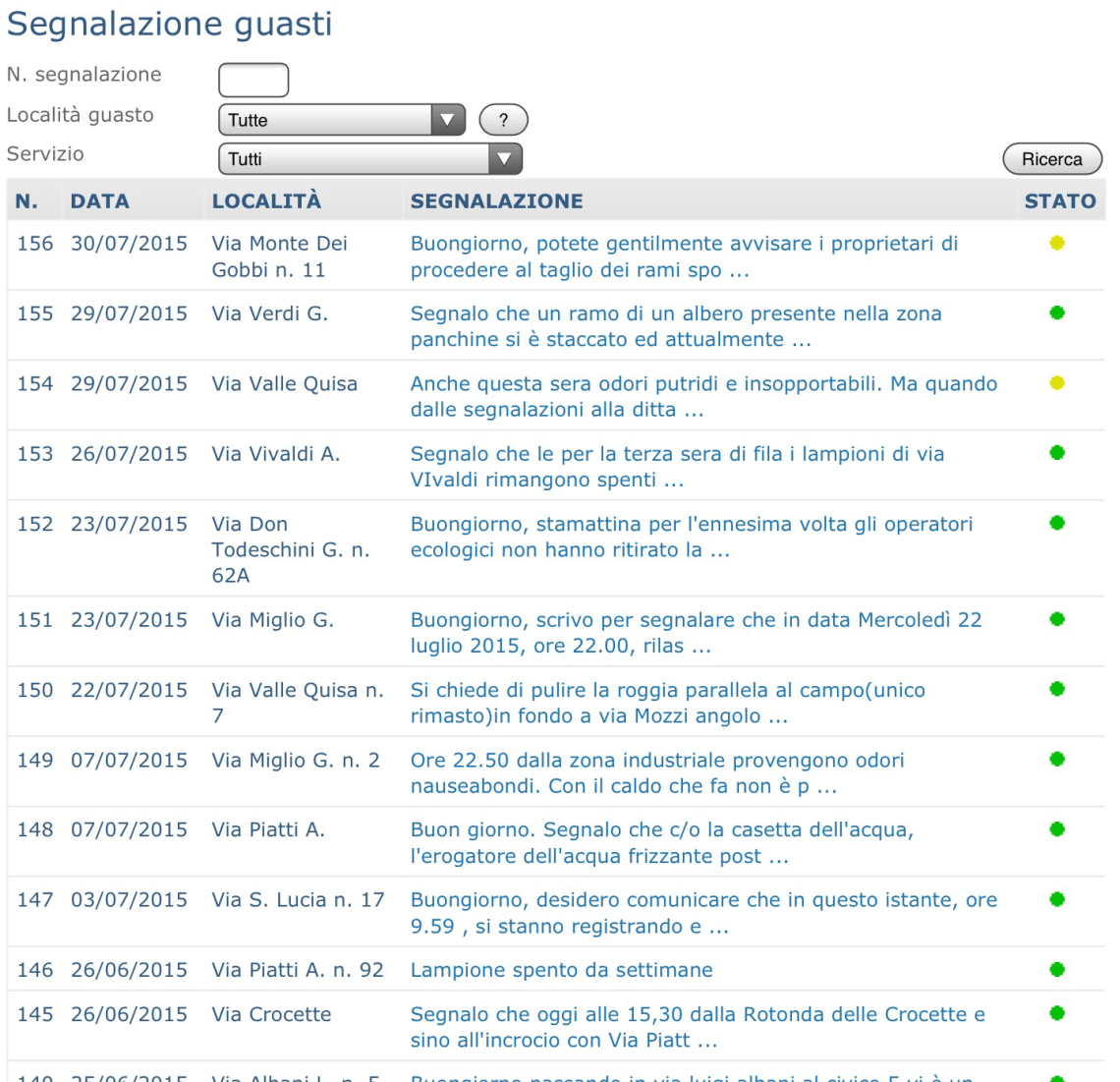1120x1082 pixels.
Task: Click green status dot for report 155
Action: pyautogui.click(x=1057, y=313)
